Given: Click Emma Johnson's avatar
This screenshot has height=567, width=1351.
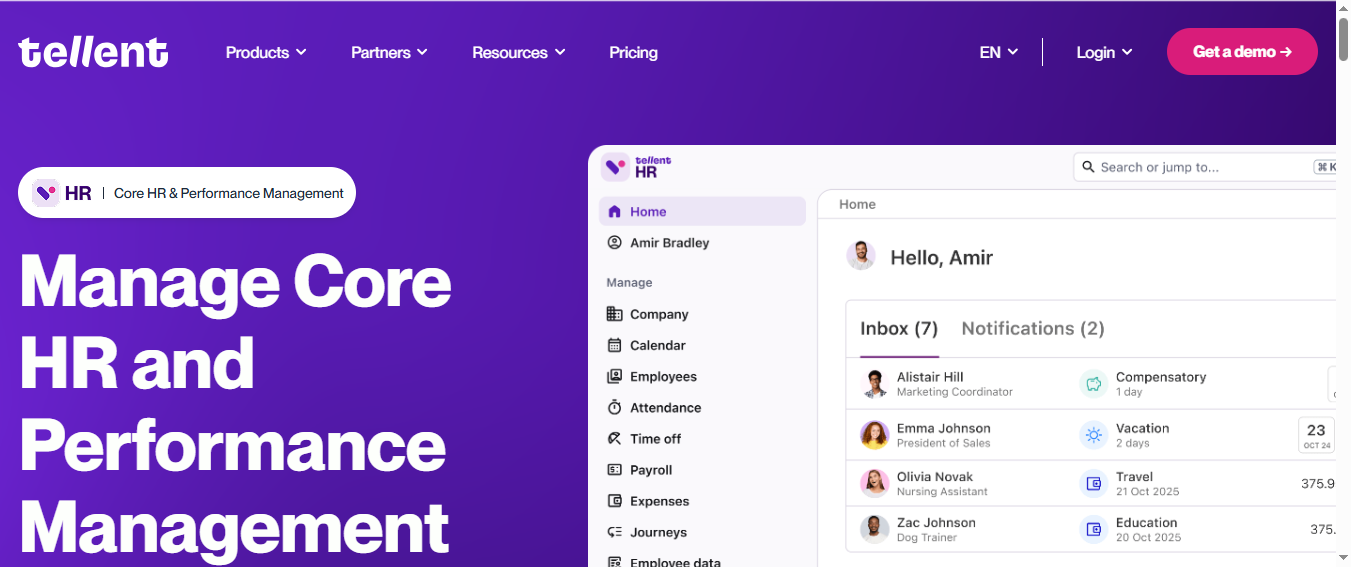Looking at the screenshot, I should tap(875, 435).
